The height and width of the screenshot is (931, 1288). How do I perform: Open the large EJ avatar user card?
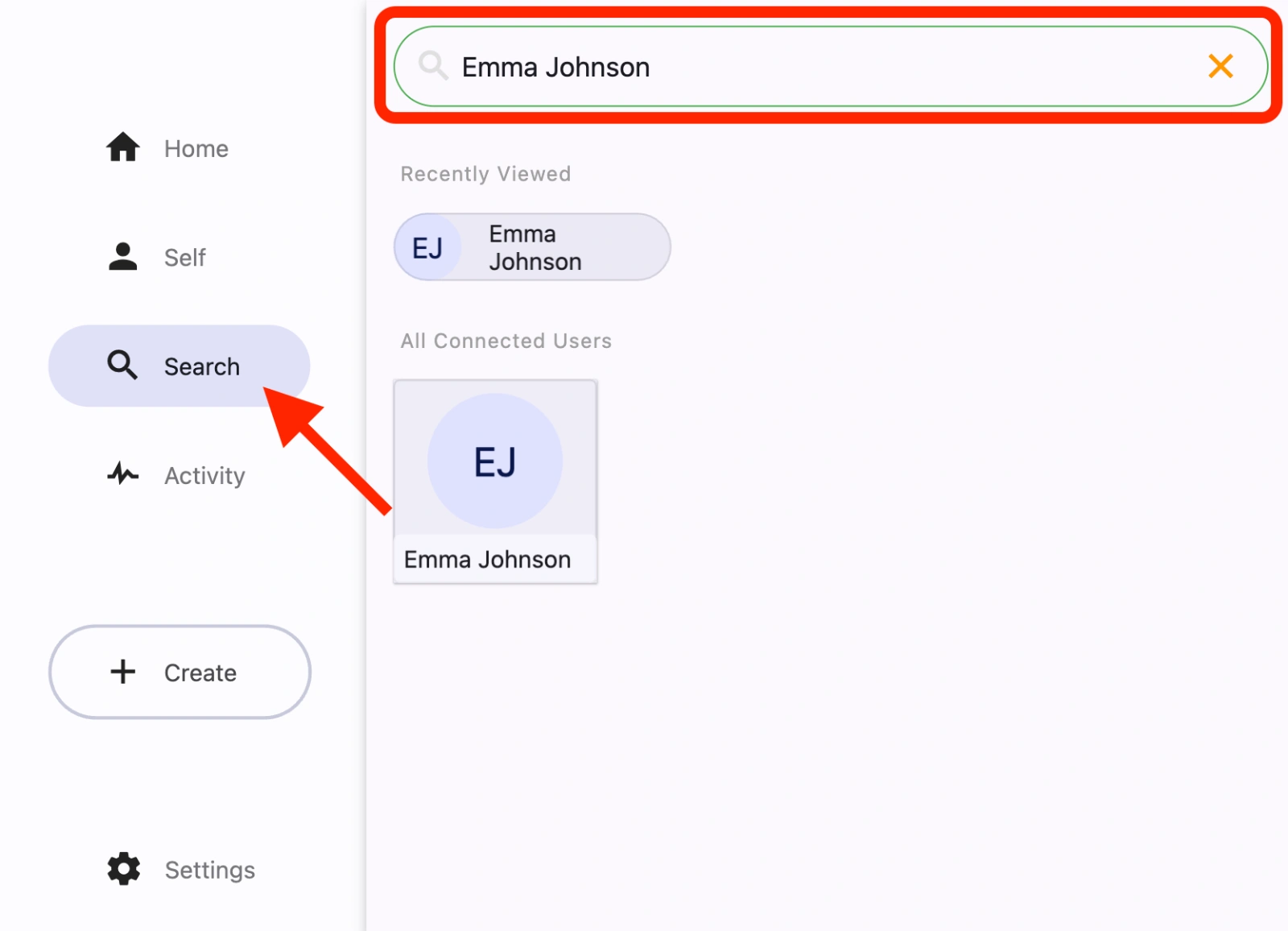click(495, 461)
